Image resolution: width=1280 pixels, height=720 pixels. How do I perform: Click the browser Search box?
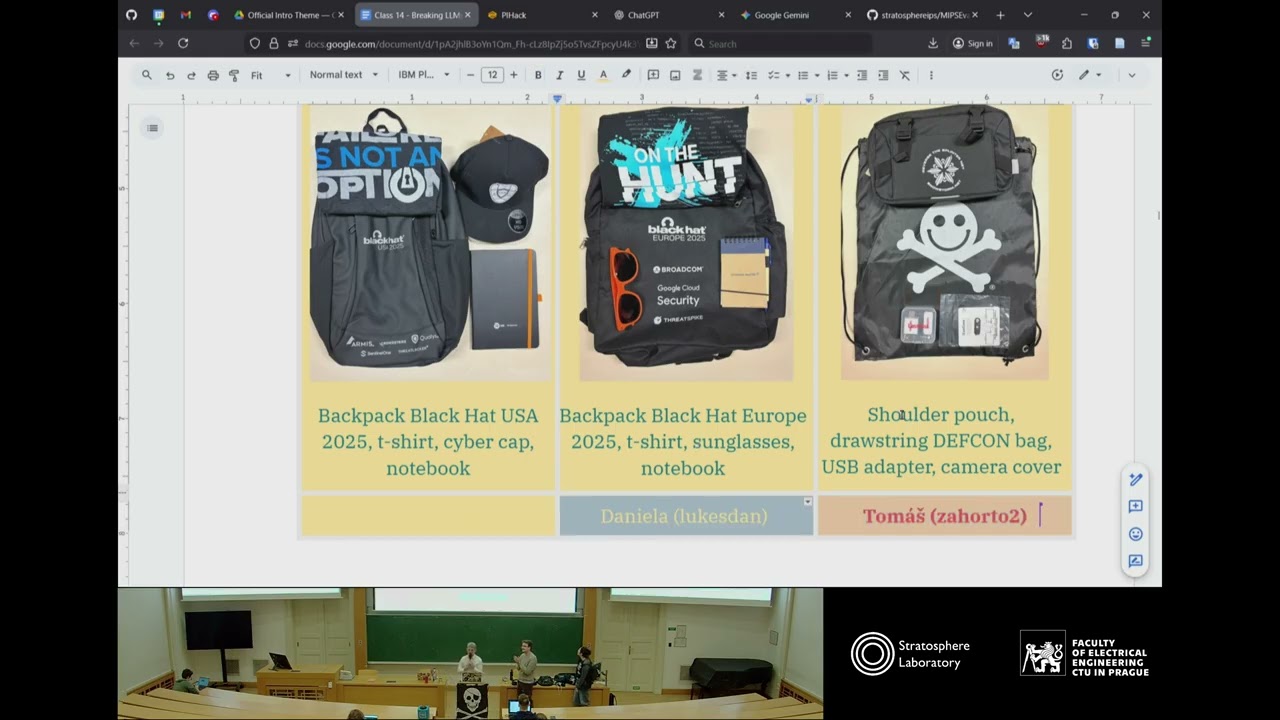(x=780, y=43)
